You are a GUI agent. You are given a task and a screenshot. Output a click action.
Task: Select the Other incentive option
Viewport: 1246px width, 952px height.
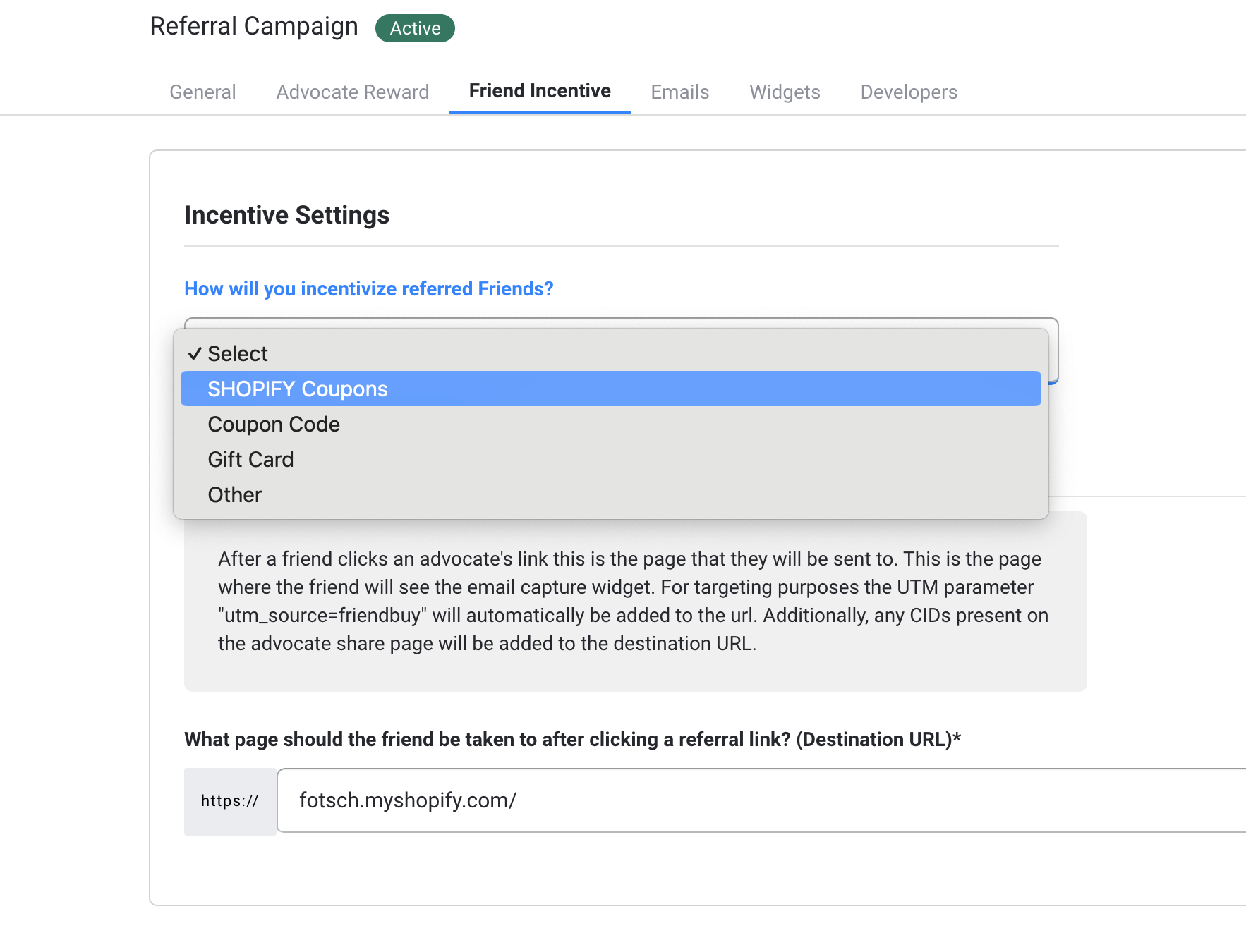coord(611,494)
